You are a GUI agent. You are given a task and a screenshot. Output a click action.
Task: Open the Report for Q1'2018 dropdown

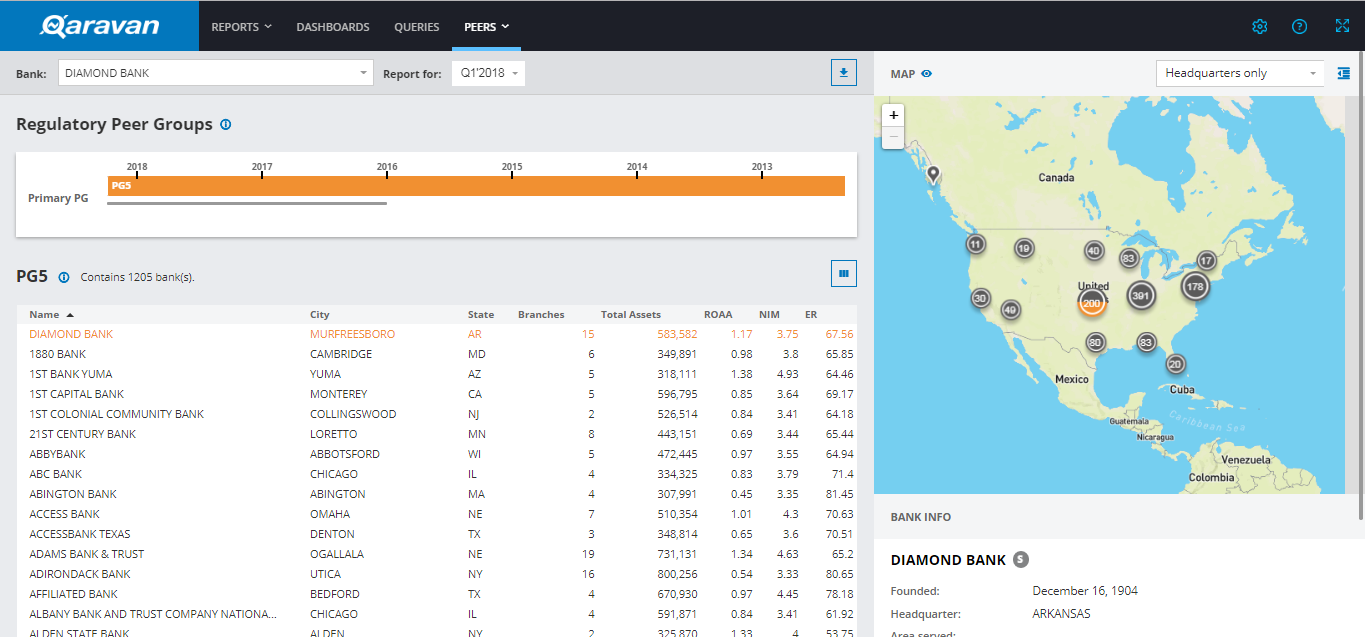click(x=487, y=73)
